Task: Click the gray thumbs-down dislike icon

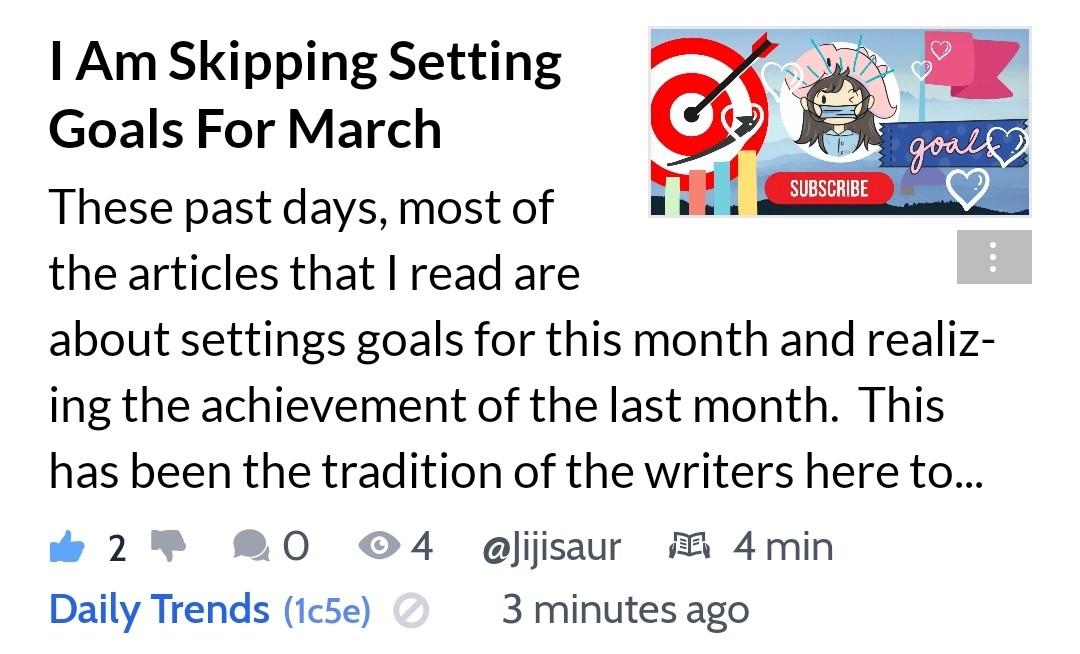Action: click(168, 546)
